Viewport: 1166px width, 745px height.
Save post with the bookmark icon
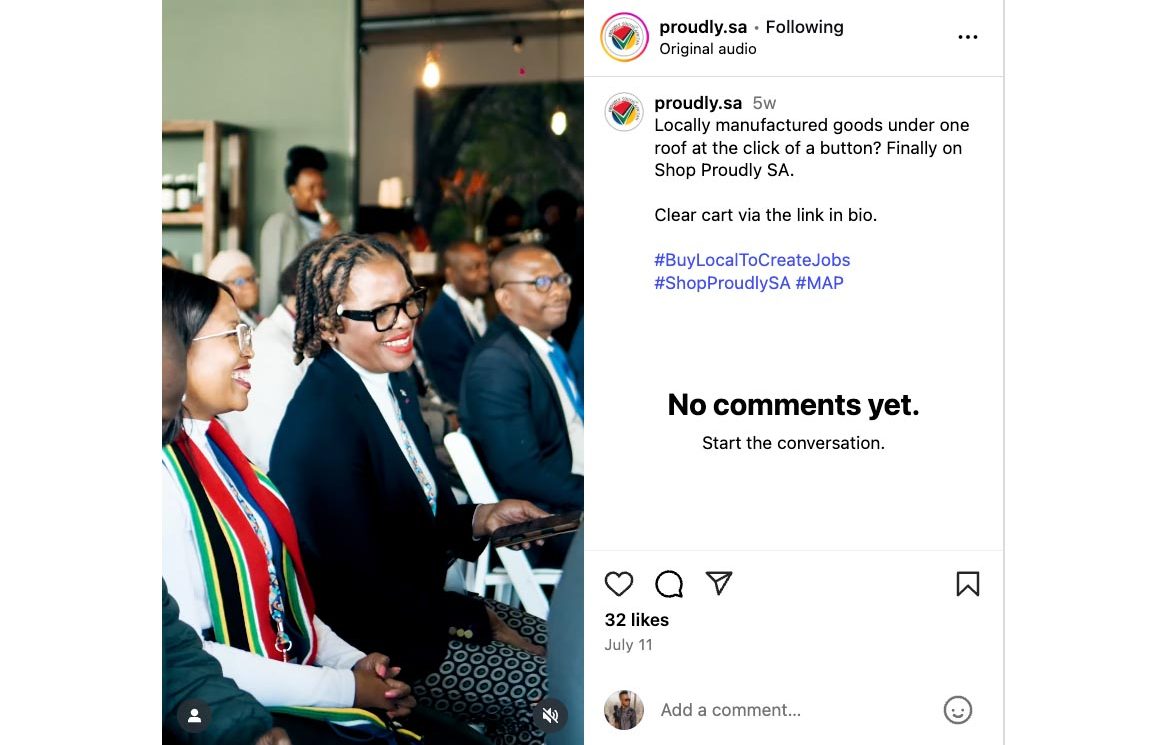coord(967,584)
